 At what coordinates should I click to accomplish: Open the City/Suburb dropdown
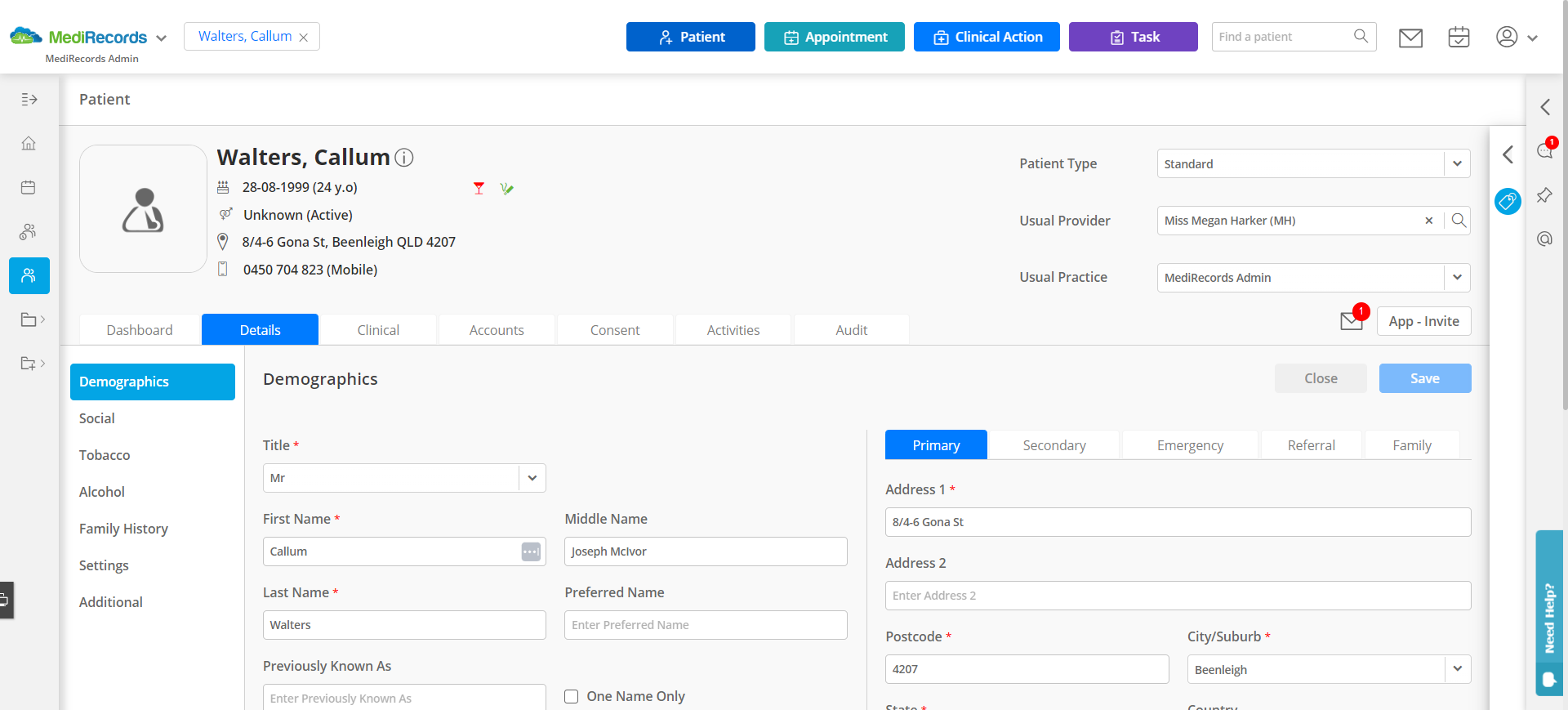click(1329, 669)
